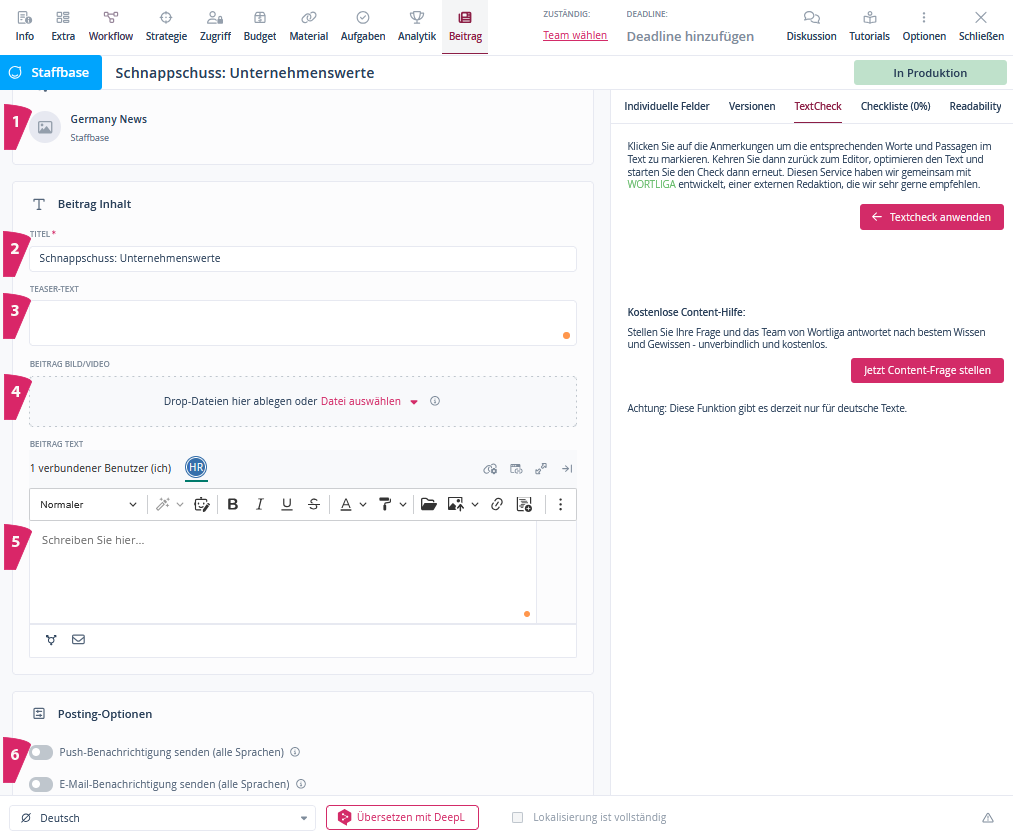Click the info icon beside Datei auswählen

(x=435, y=401)
